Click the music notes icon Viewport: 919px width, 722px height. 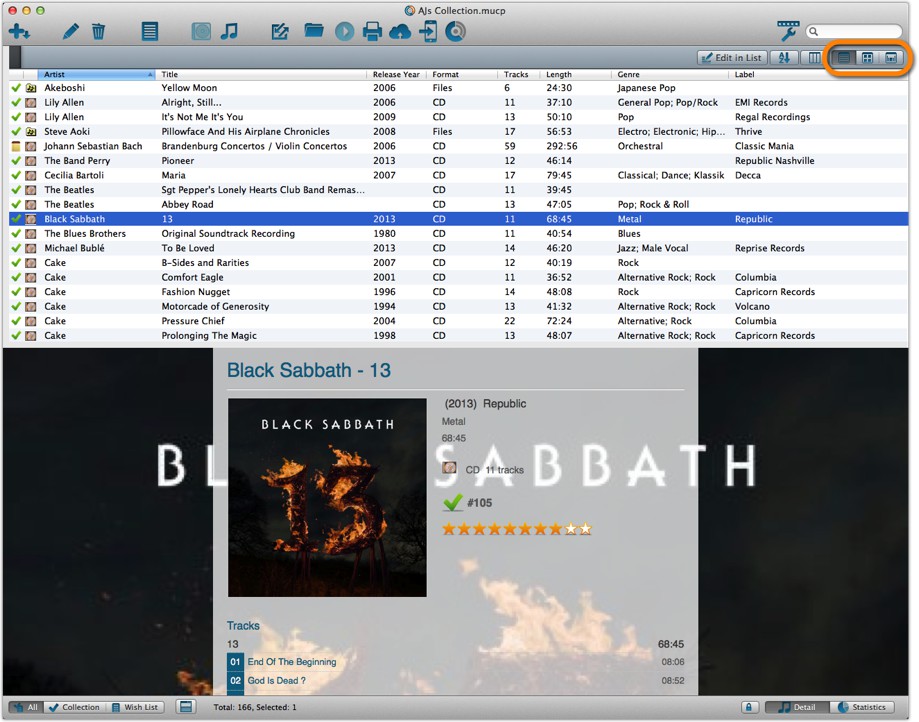point(229,31)
